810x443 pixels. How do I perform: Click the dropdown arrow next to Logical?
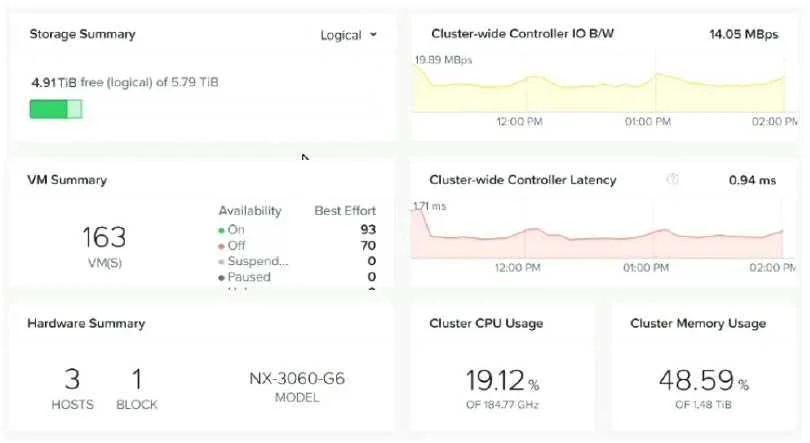[x=373, y=35]
